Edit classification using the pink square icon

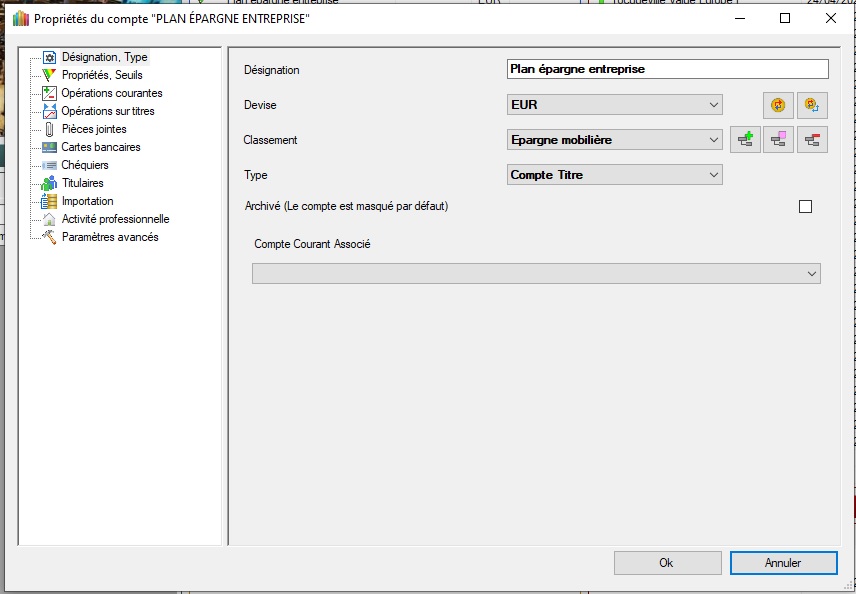pos(778,140)
